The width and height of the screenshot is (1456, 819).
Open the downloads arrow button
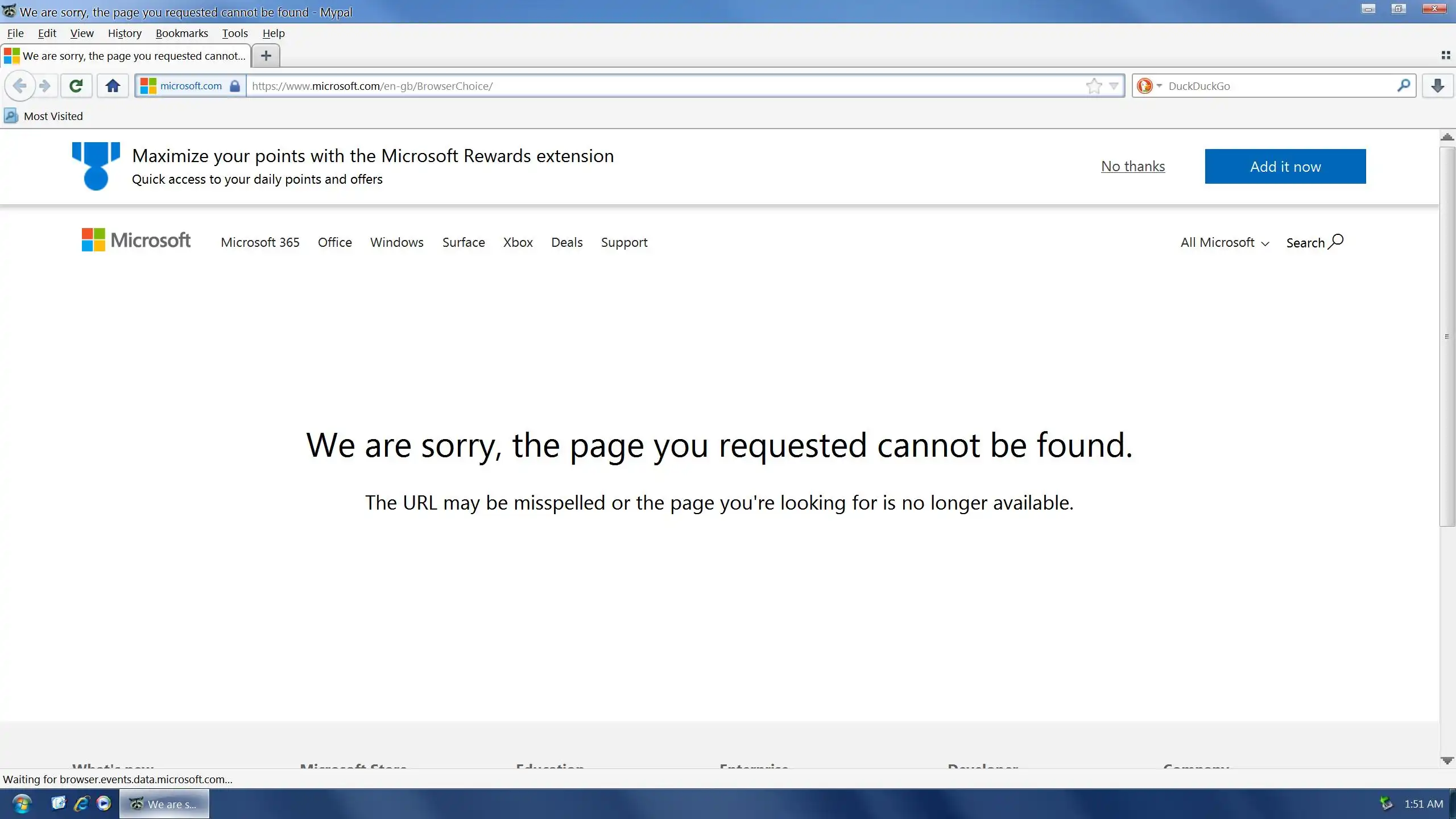[x=1437, y=86]
